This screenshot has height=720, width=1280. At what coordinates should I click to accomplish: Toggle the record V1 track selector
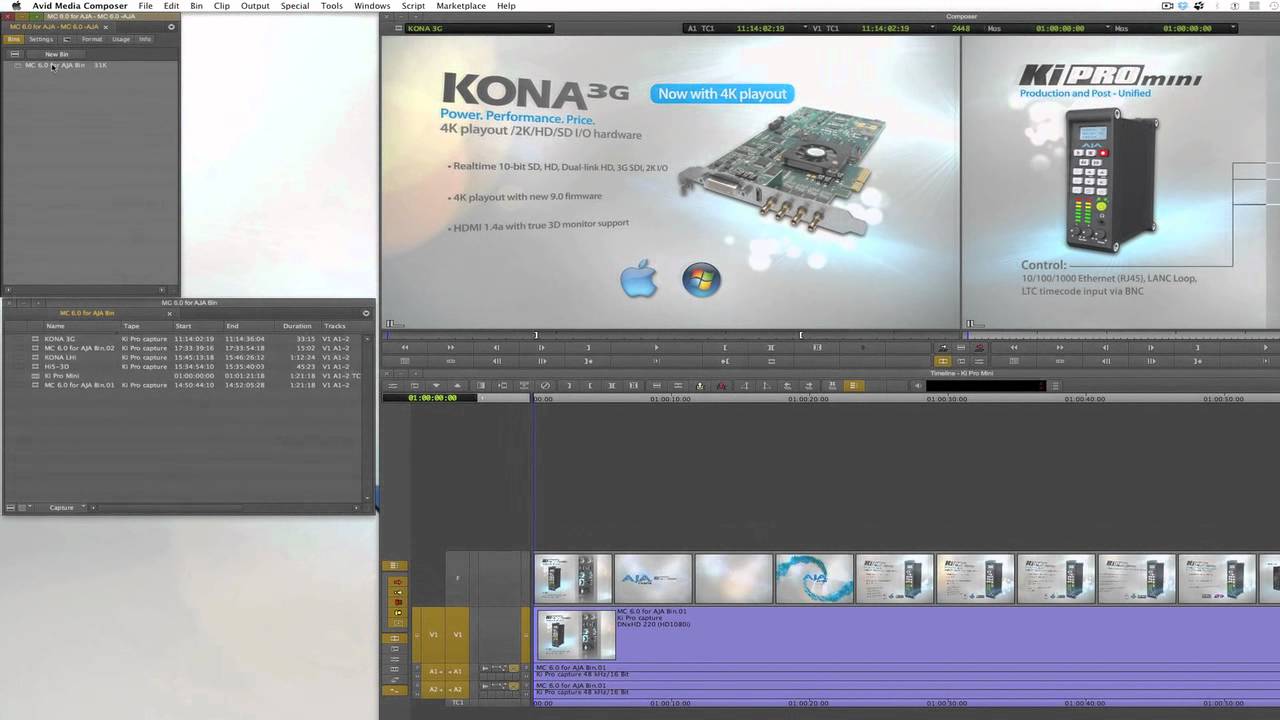(x=458, y=634)
